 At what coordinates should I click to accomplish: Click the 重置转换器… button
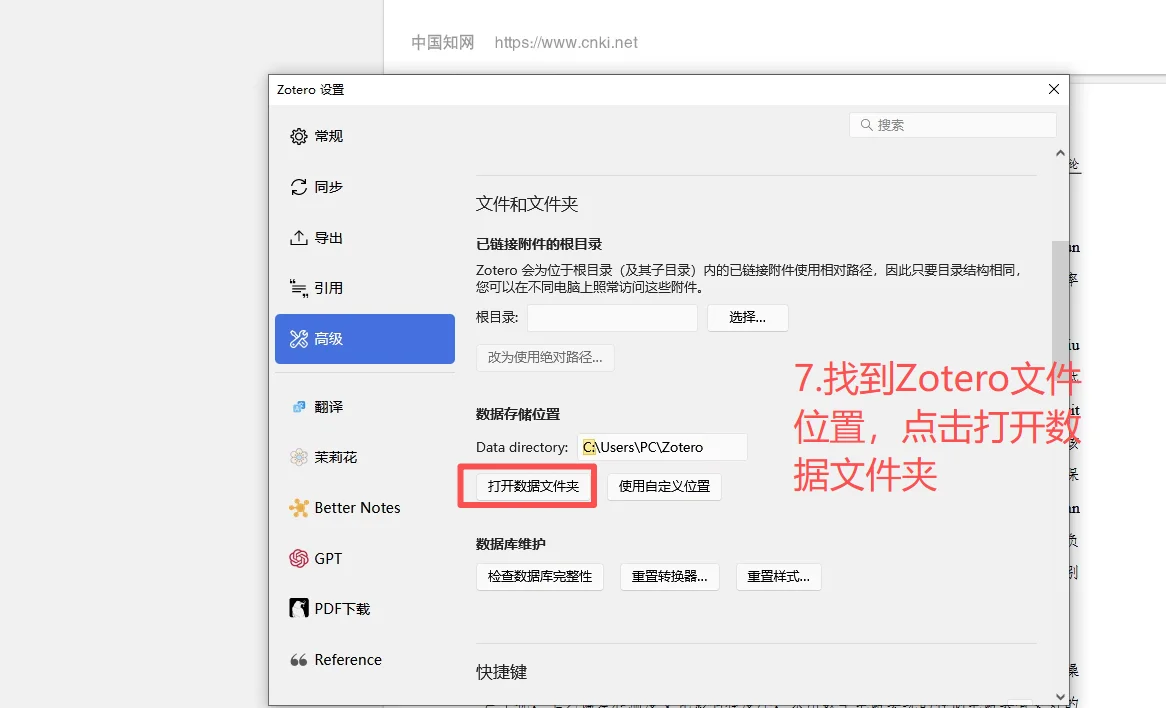click(x=670, y=576)
